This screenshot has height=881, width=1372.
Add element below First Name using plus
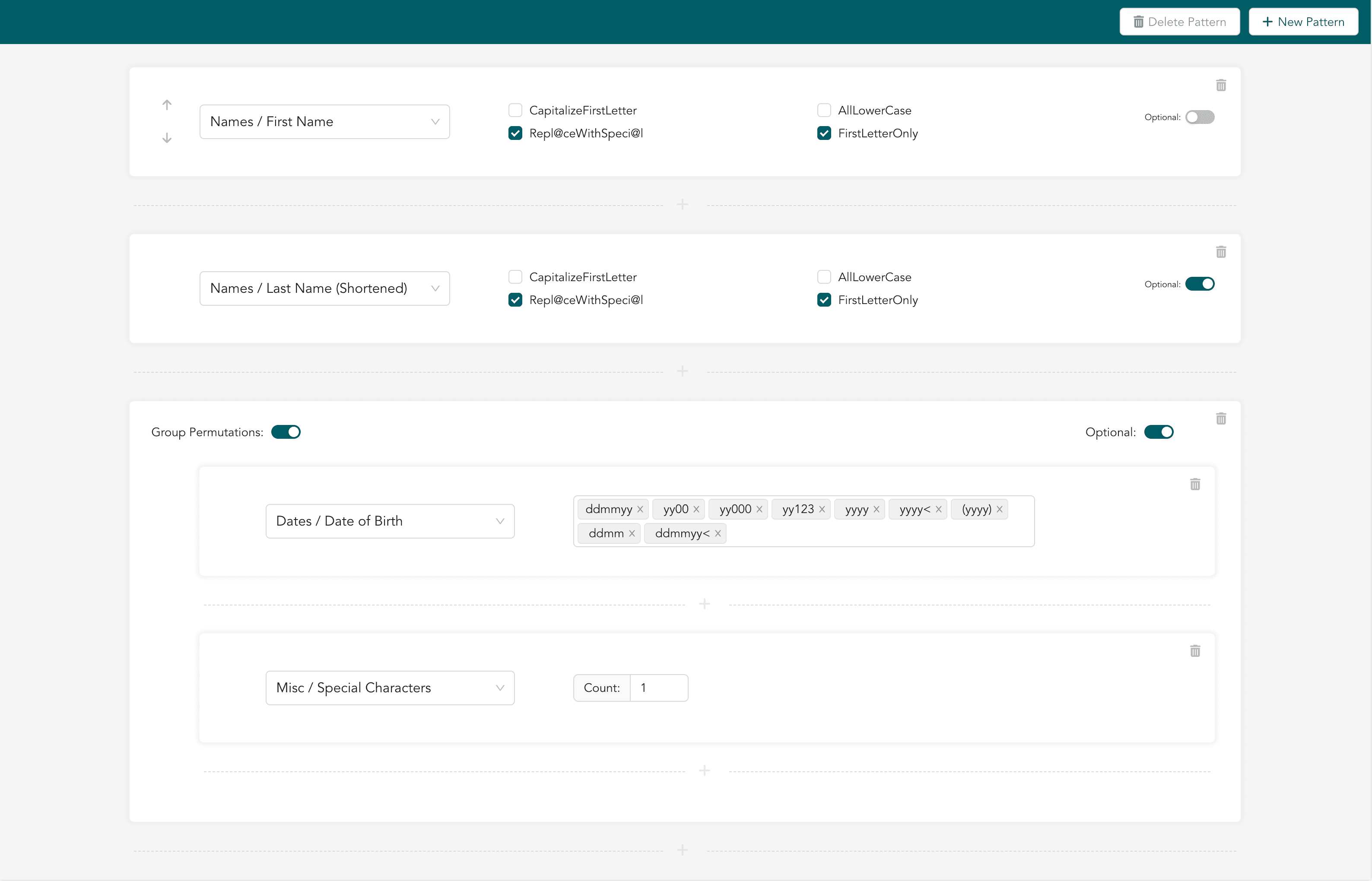pyautogui.click(x=682, y=204)
